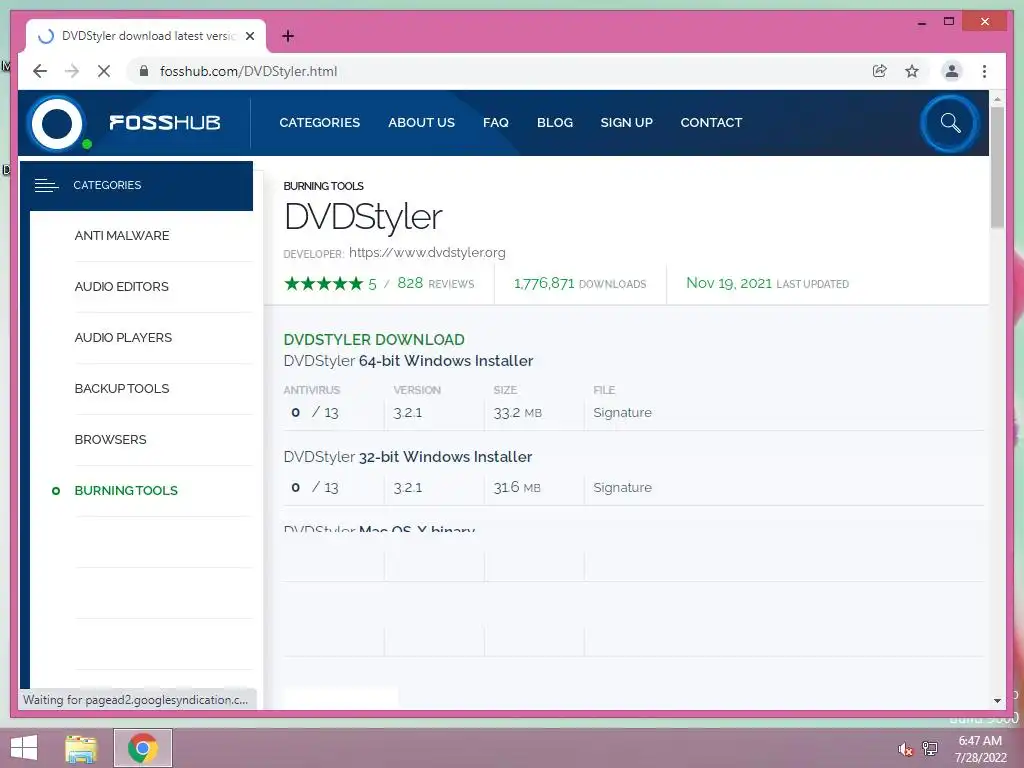This screenshot has height=768, width=1024.
Task: Click Chrome icon in taskbar
Action: pos(143,748)
